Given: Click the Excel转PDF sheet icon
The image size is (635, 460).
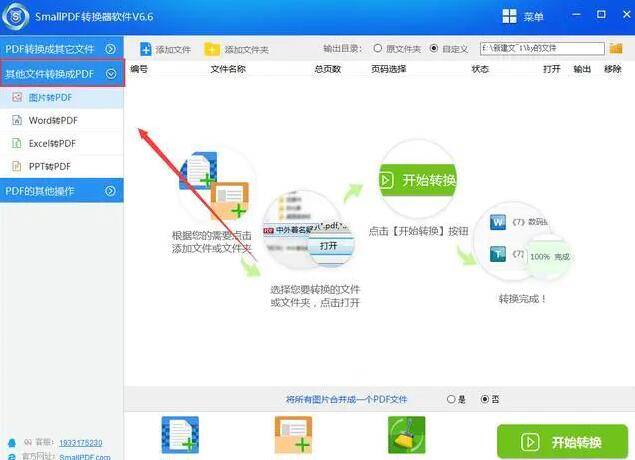Looking at the screenshot, I should [x=17, y=143].
